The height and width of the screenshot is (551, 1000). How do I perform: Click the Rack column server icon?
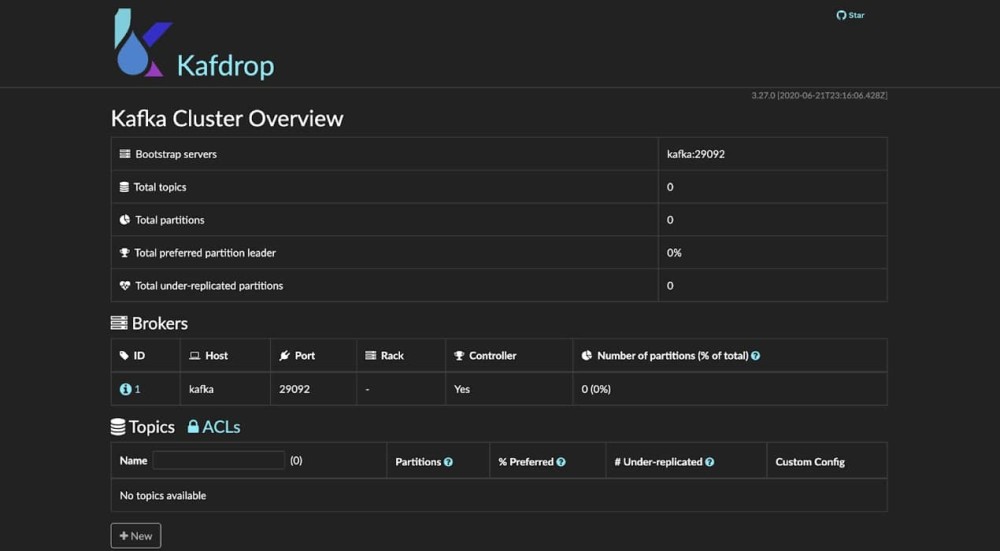tap(371, 355)
